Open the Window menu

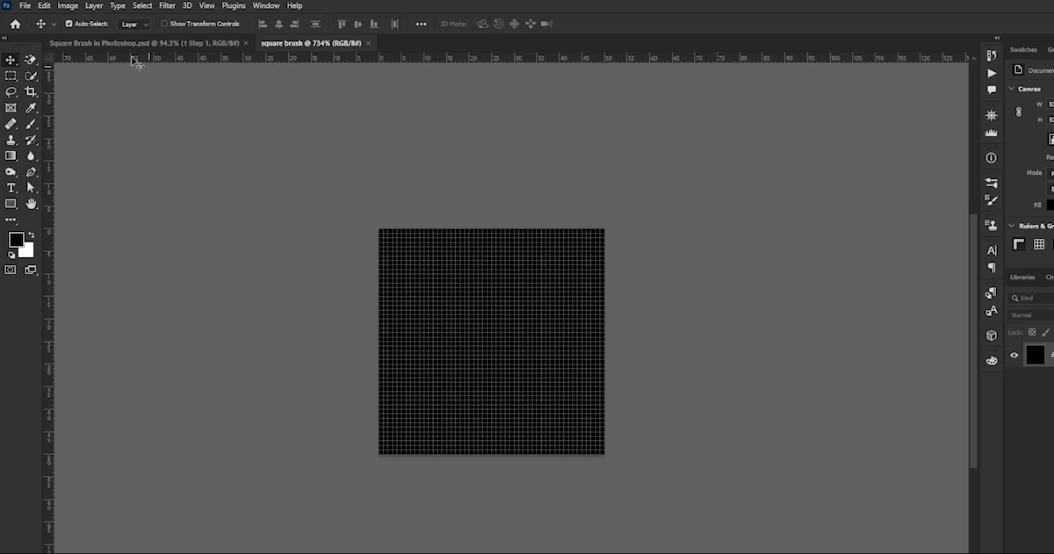point(266,5)
